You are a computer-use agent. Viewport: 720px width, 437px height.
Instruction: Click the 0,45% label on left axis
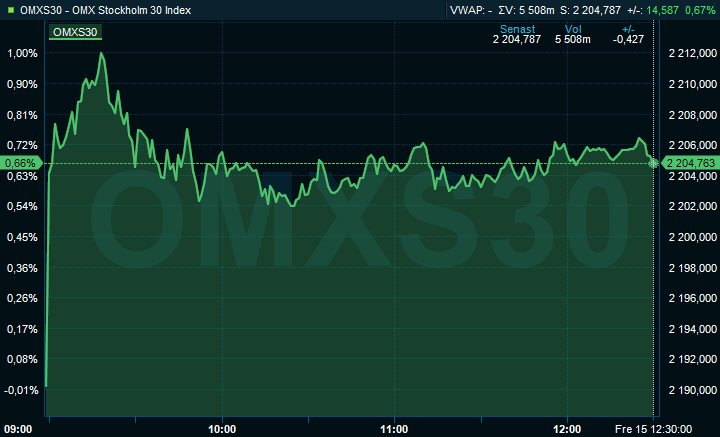[x=22, y=237]
